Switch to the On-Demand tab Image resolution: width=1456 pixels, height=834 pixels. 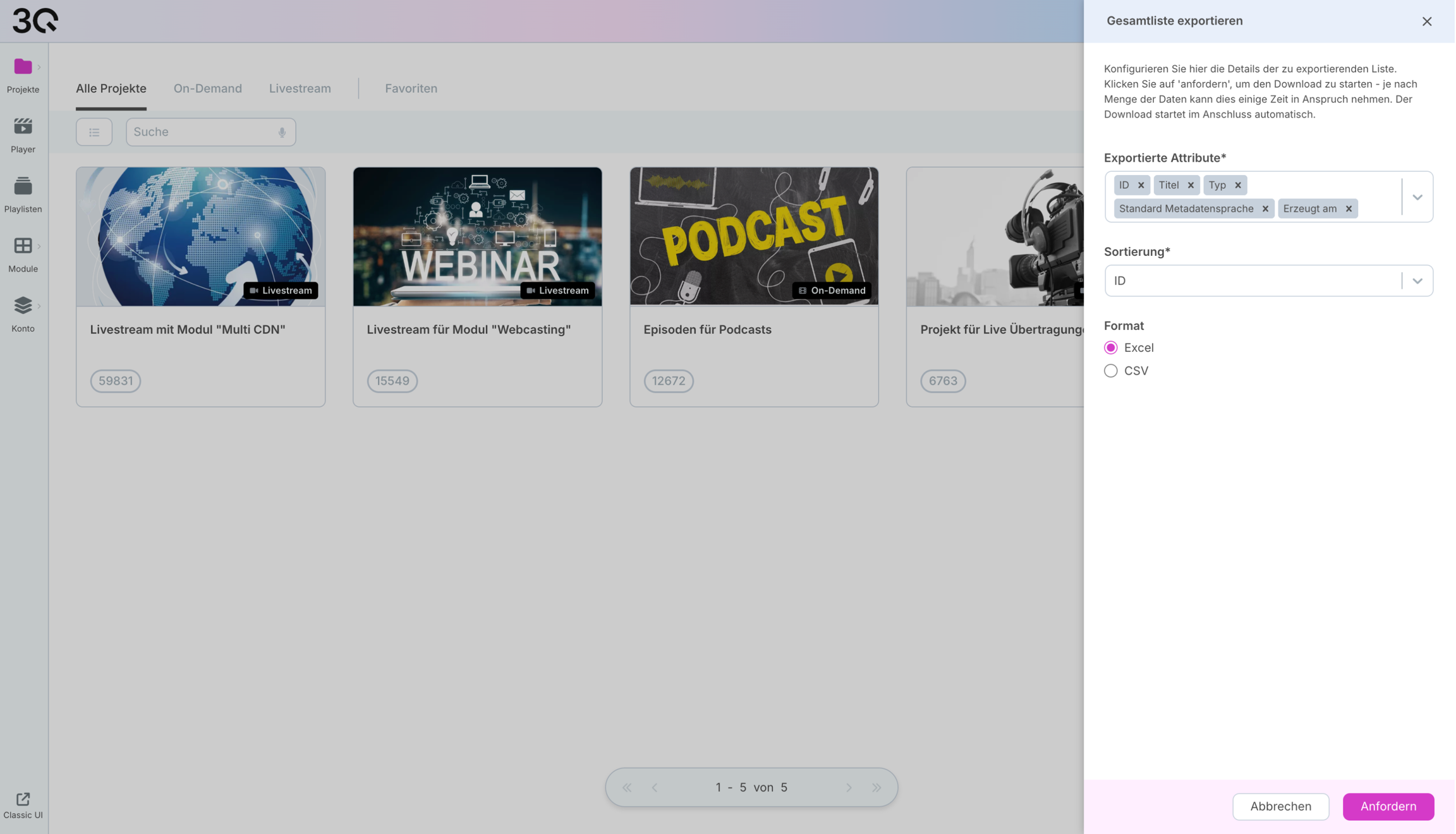coord(207,88)
